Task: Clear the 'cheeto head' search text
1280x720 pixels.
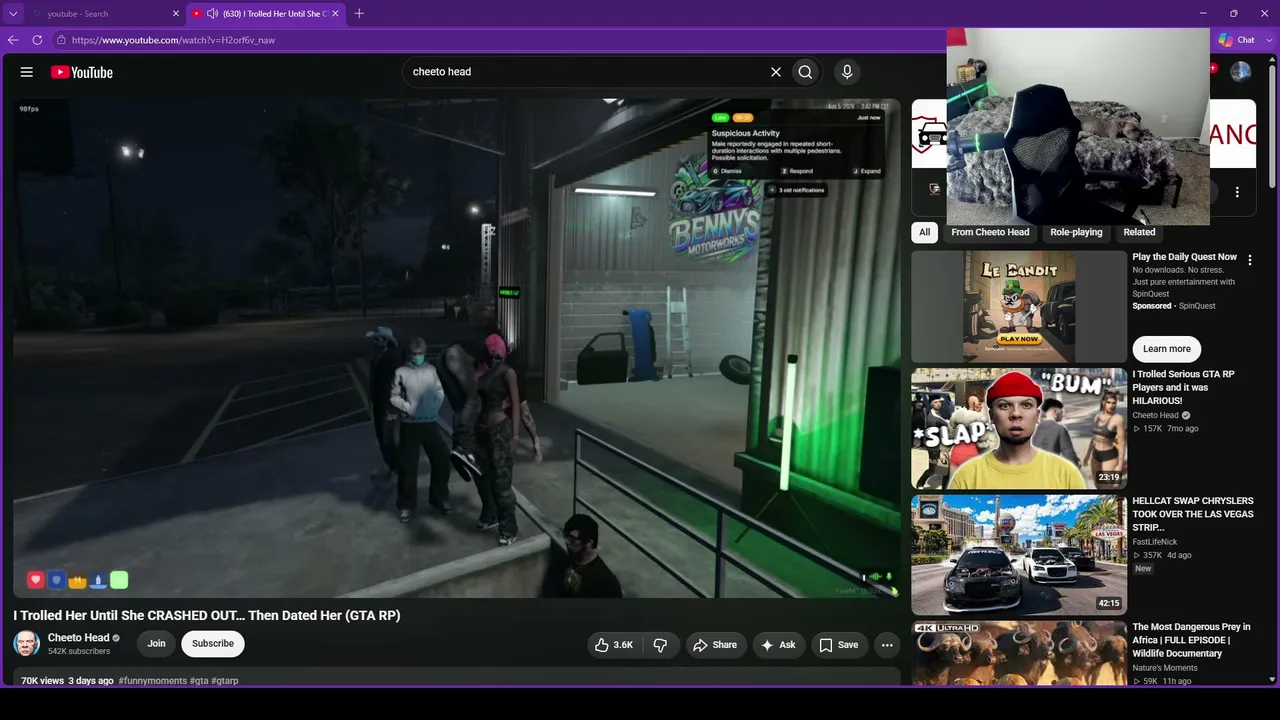Action: coord(775,72)
